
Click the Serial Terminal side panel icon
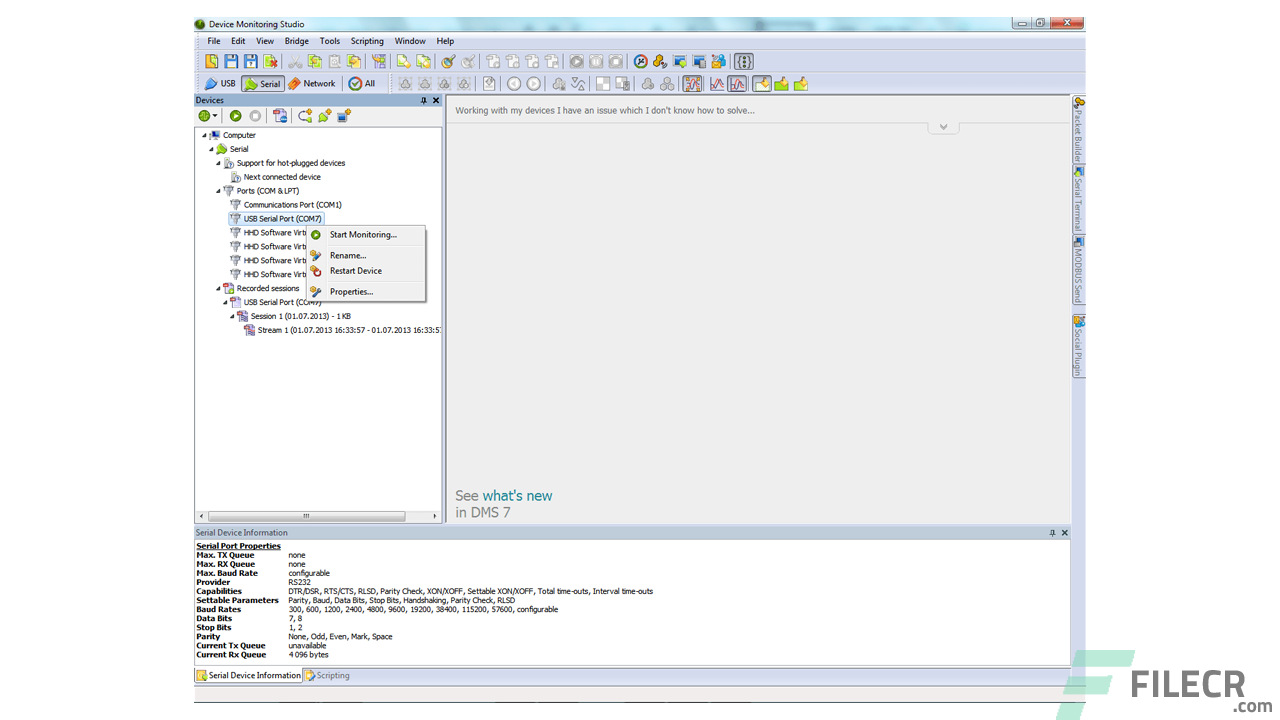click(x=1079, y=172)
